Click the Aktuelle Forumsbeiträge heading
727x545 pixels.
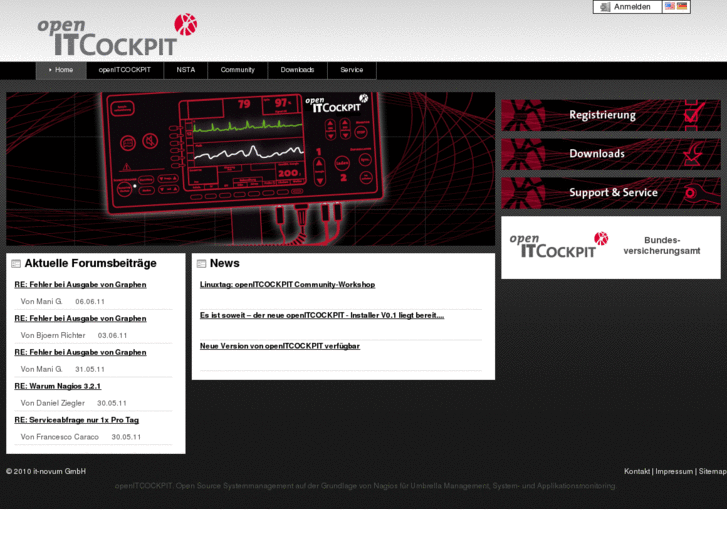click(90, 263)
